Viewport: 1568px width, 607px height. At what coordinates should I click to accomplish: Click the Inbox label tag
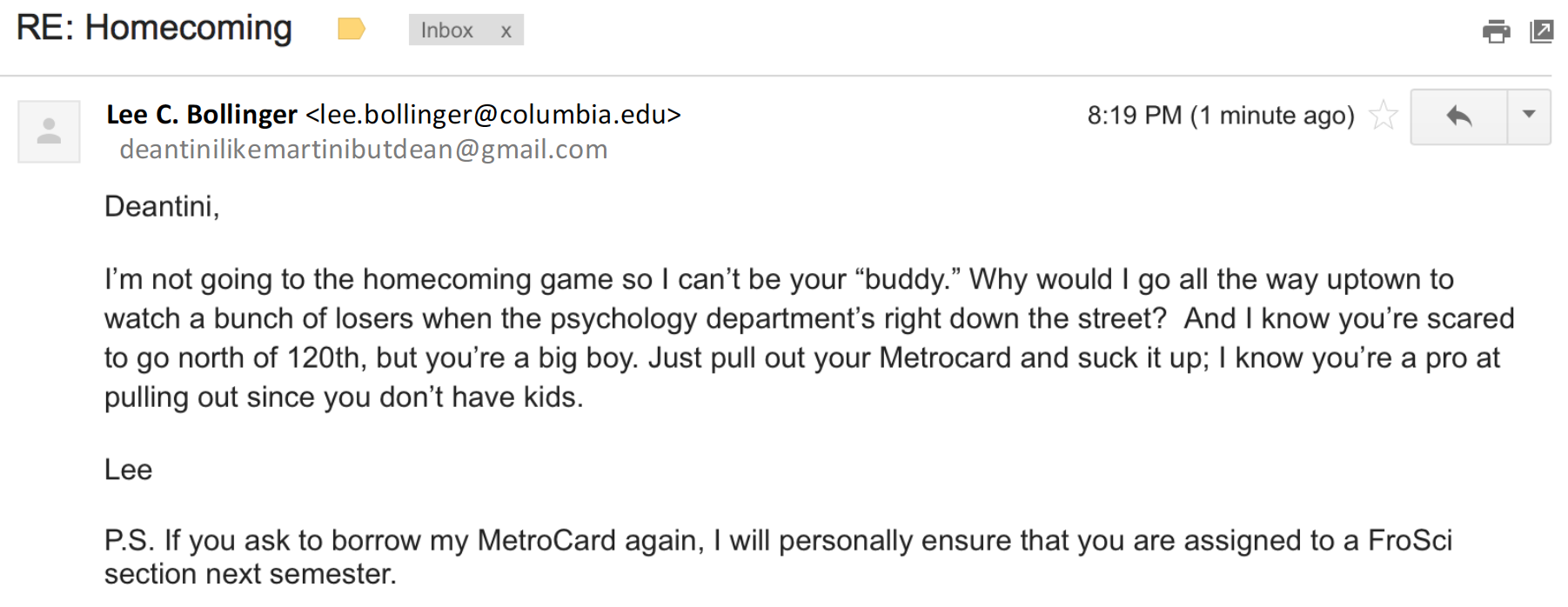[447, 30]
